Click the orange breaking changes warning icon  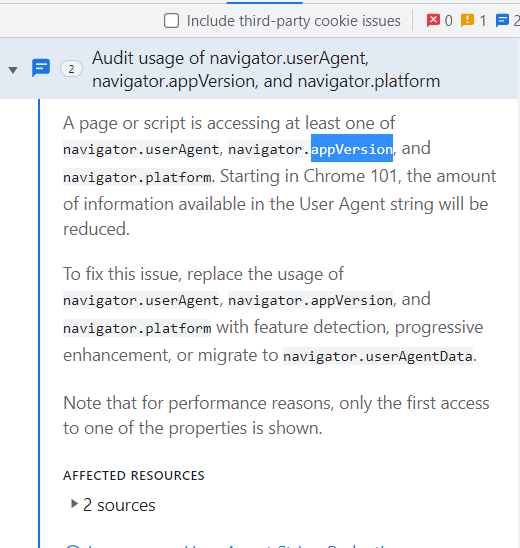[x=467, y=20]
